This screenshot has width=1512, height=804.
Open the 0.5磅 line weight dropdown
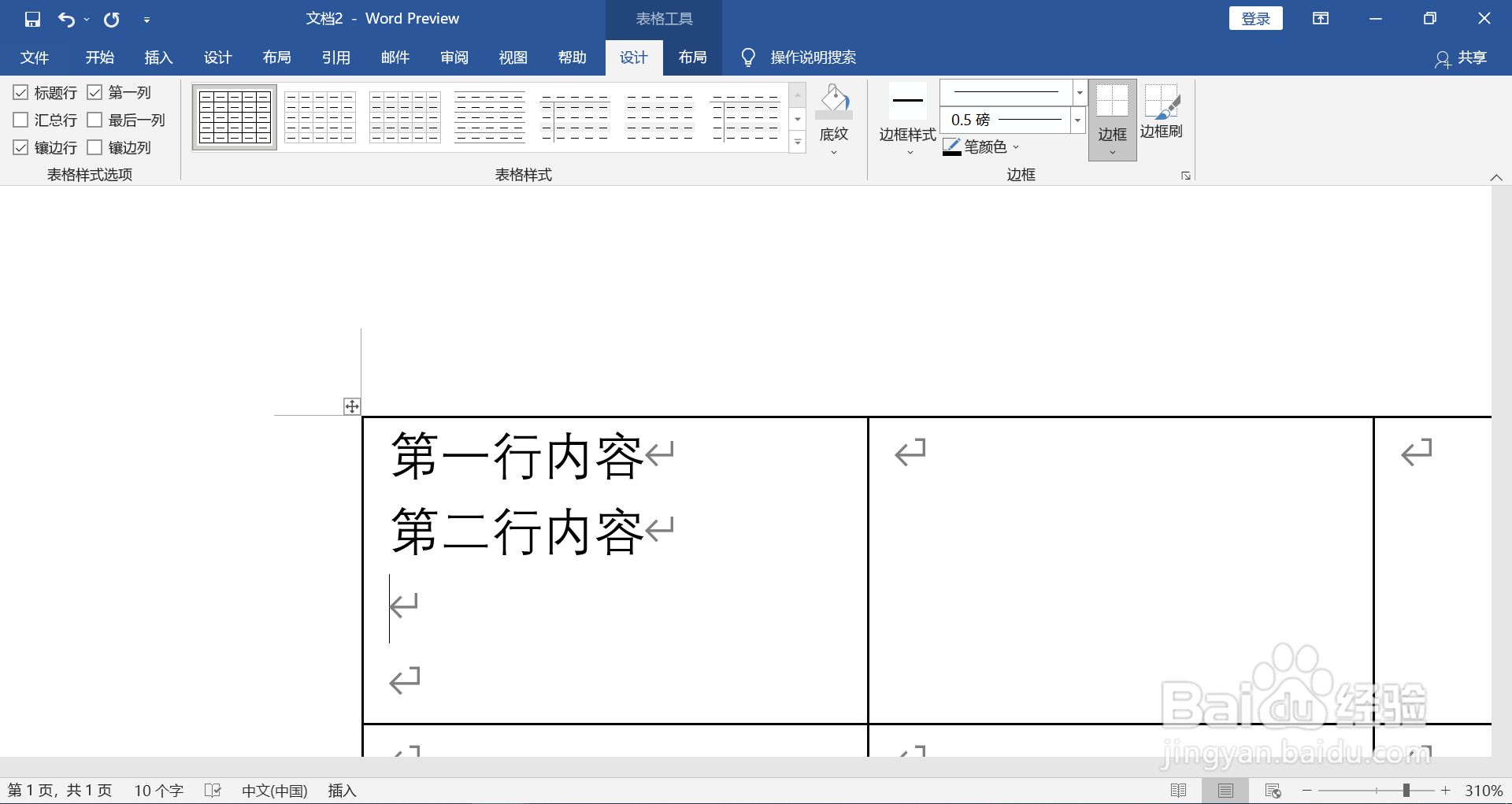click(1077, 120)
